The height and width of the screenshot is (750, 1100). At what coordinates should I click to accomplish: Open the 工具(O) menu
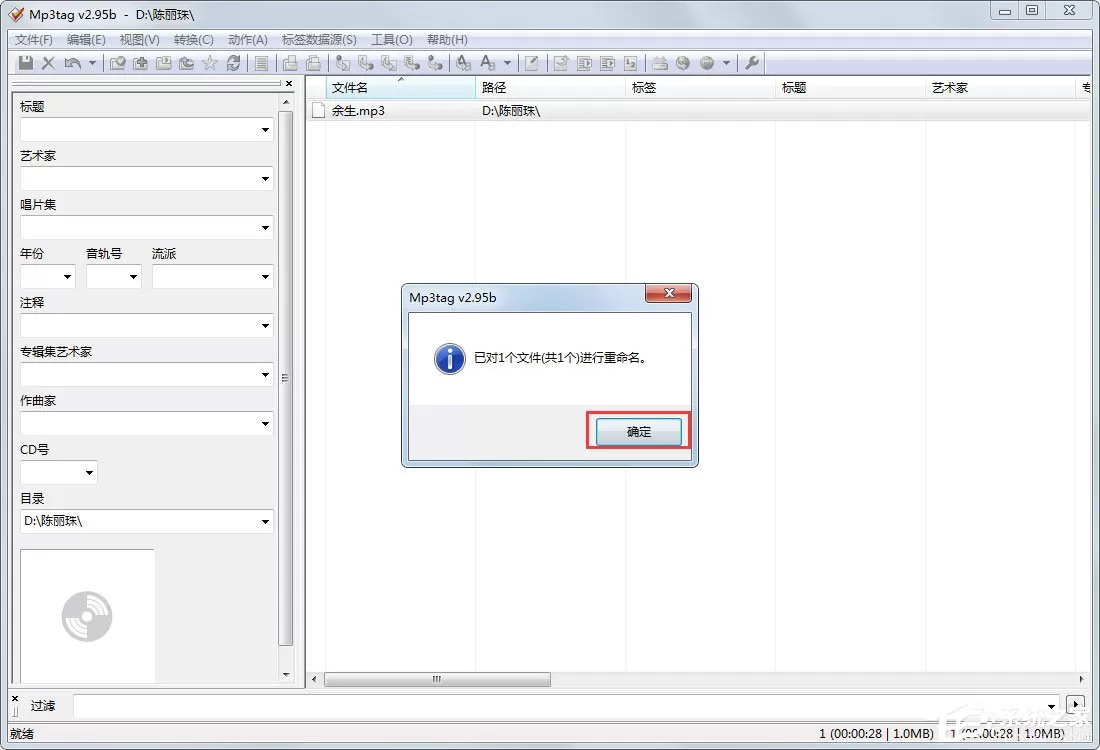[391, 39]
